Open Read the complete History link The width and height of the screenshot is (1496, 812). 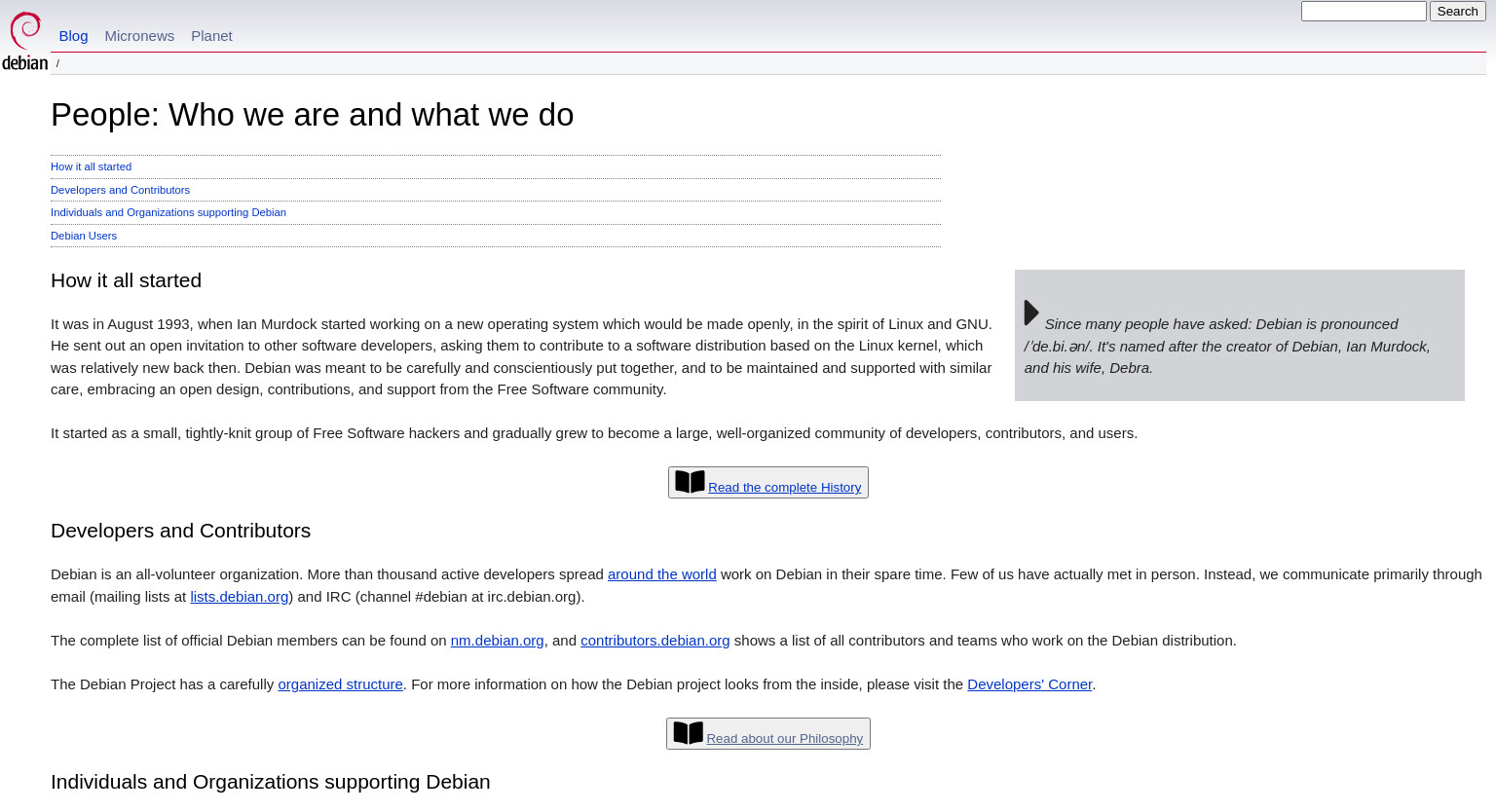pyautogui.click(x=784, y=487)
